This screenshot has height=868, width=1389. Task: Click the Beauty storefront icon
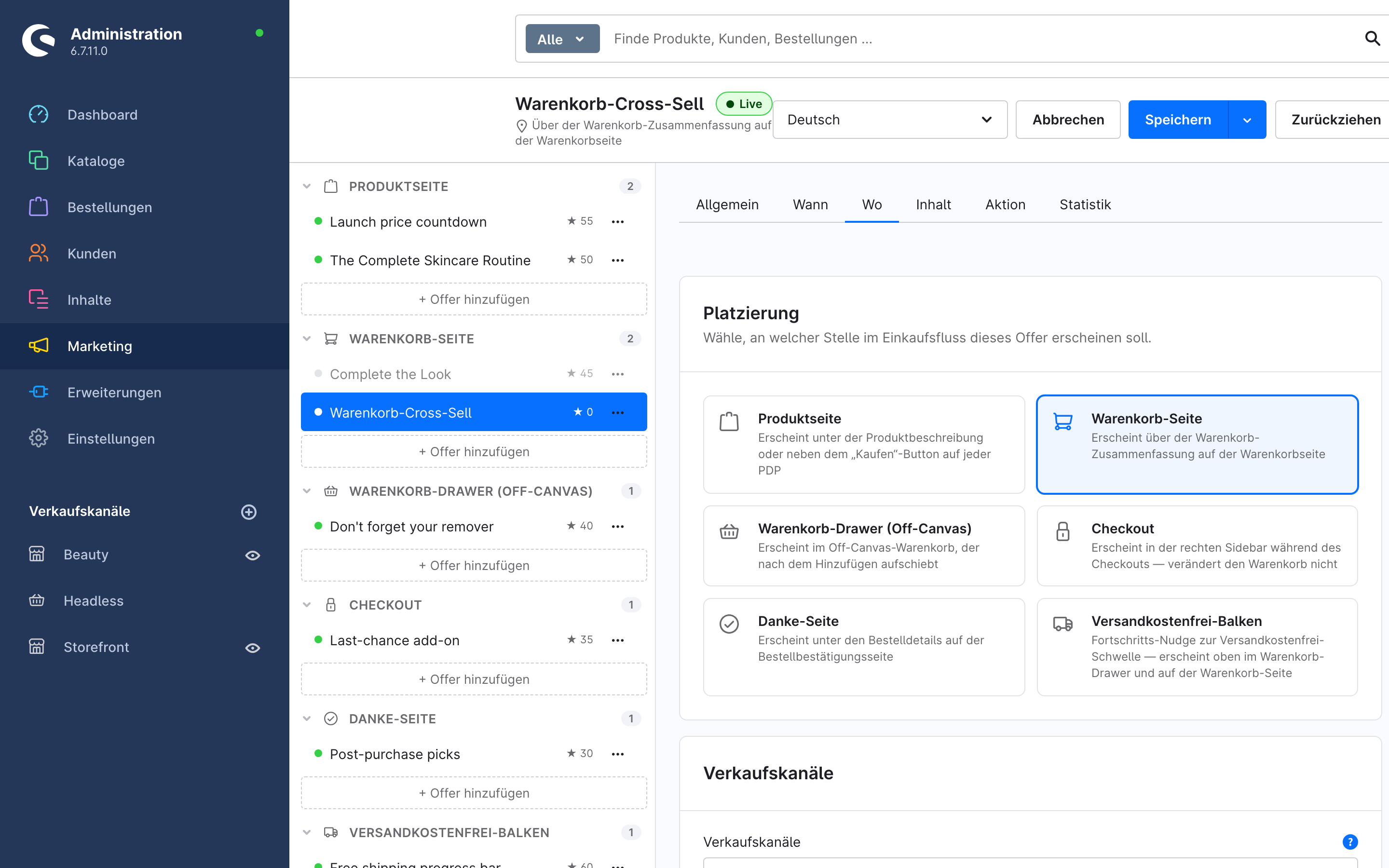coord(37,554)
